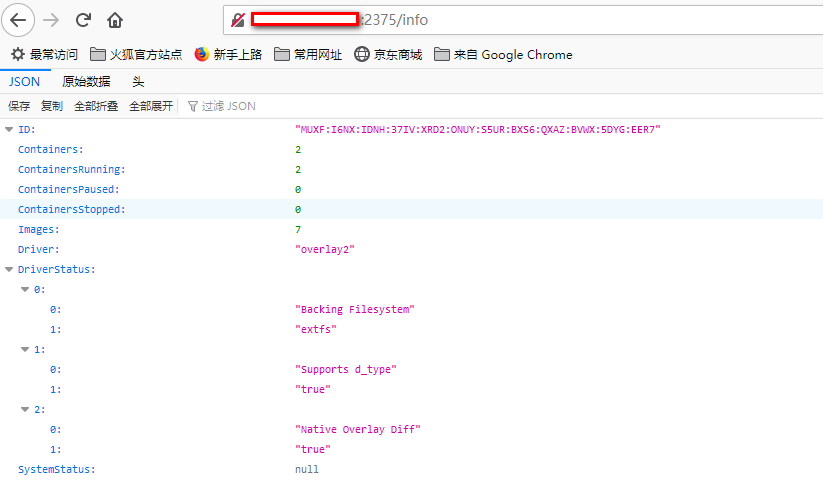Click the 保存 save button

(x=19, y=106)
